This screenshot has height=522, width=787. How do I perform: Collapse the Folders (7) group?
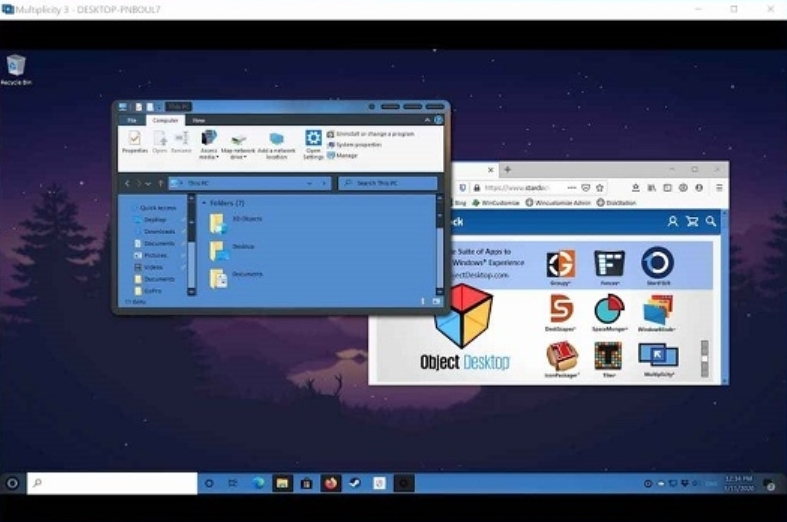204,203
